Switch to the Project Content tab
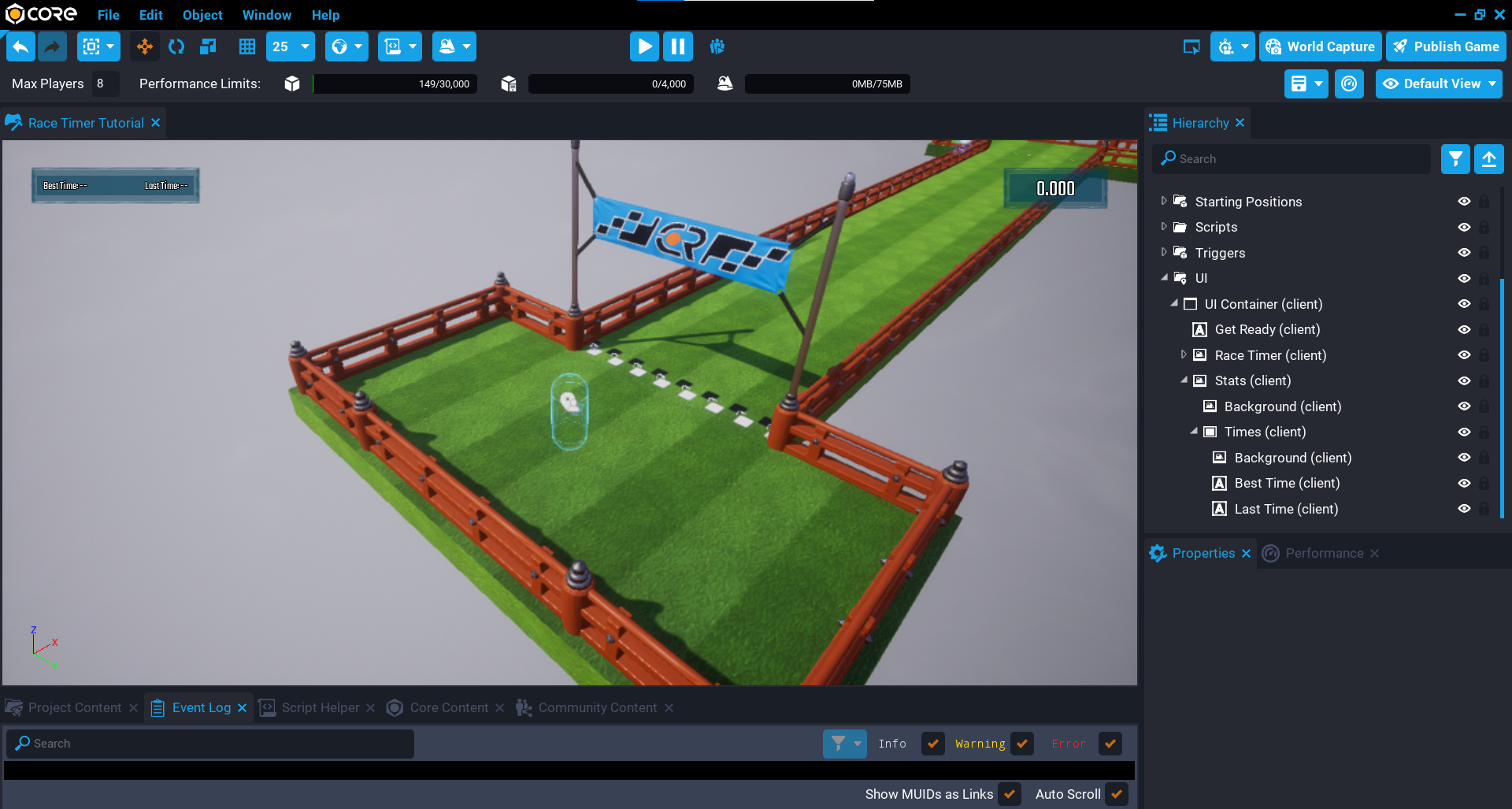This screenshot has height=809, width=1512. [x=74, y=707]
